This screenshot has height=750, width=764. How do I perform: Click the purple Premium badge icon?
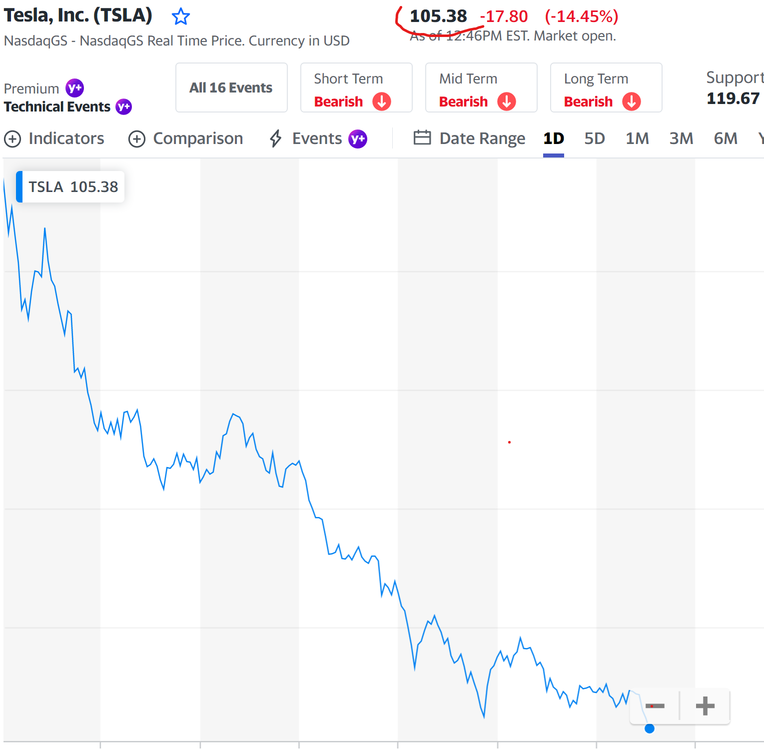coord(74,88)
